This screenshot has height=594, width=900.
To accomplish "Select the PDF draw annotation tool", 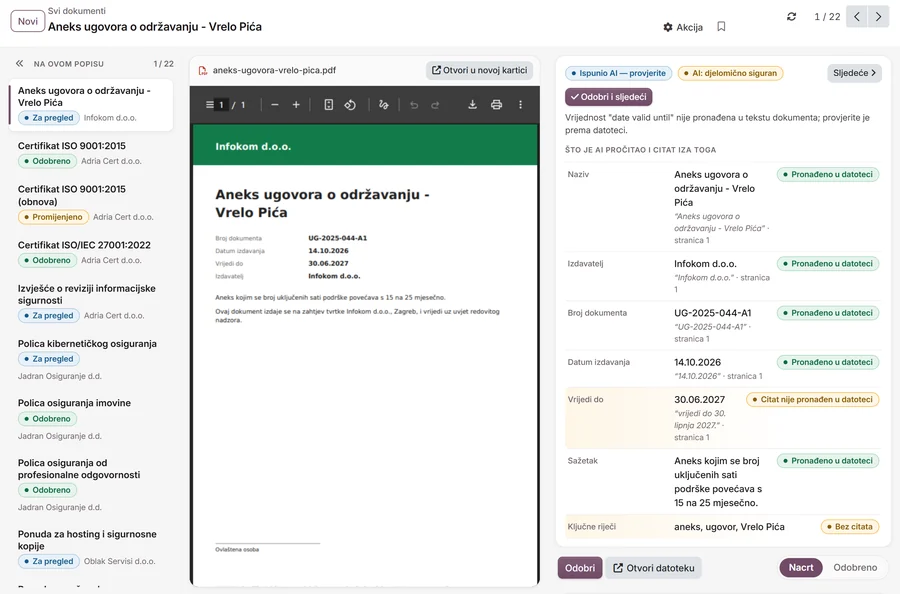I will coord(383,104).
